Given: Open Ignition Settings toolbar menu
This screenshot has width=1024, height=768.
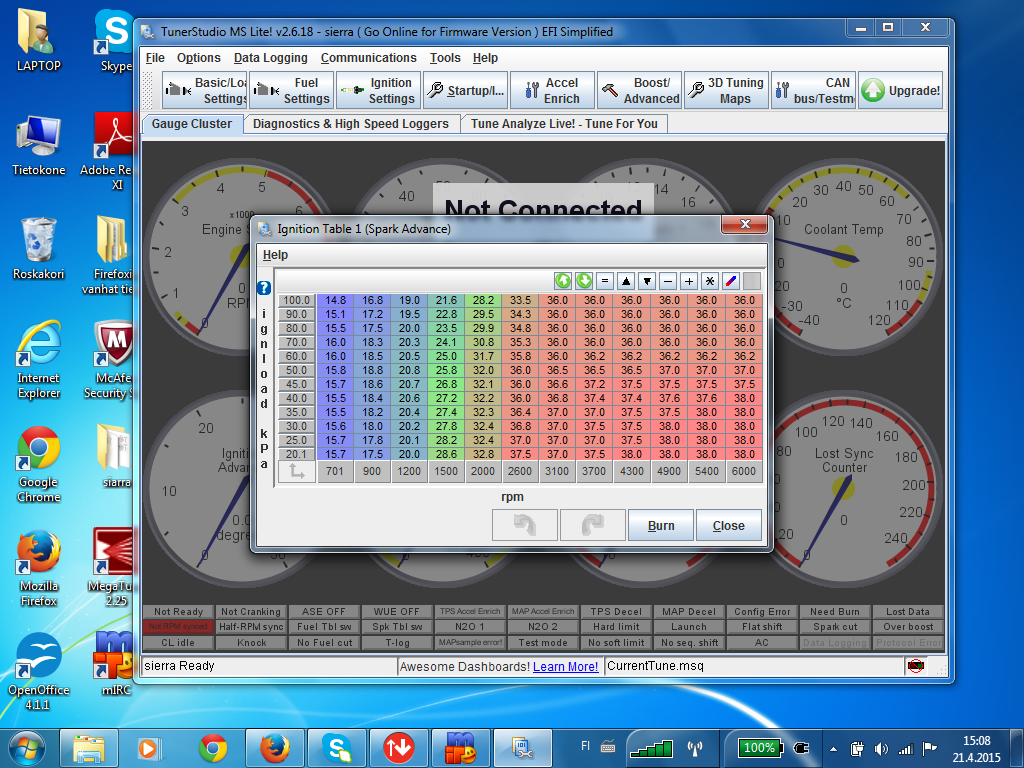Looking at the screenshot, I should pyautogui.click(x=379, y=90).
